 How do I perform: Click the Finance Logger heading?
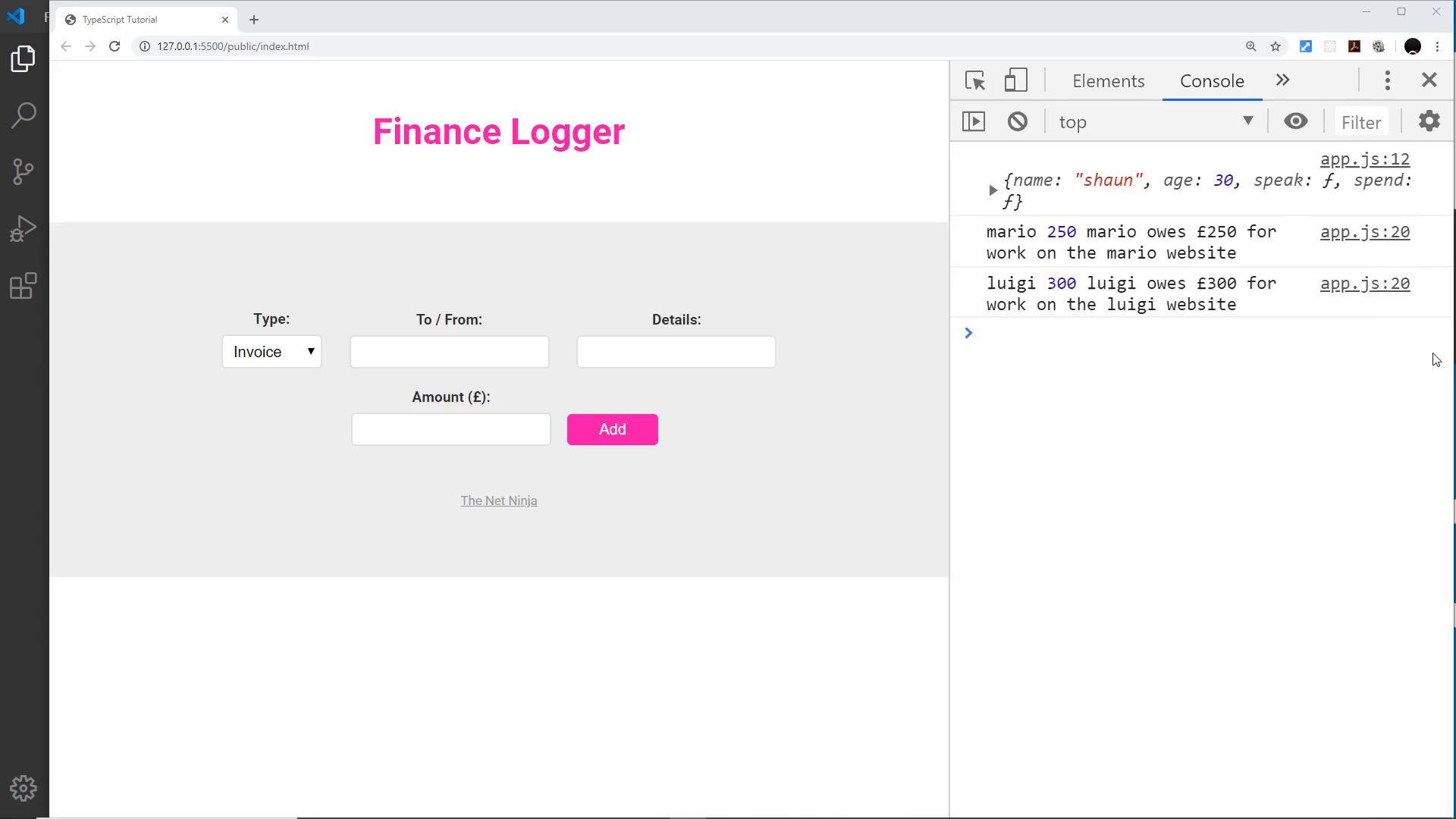[x=499, y=131]
